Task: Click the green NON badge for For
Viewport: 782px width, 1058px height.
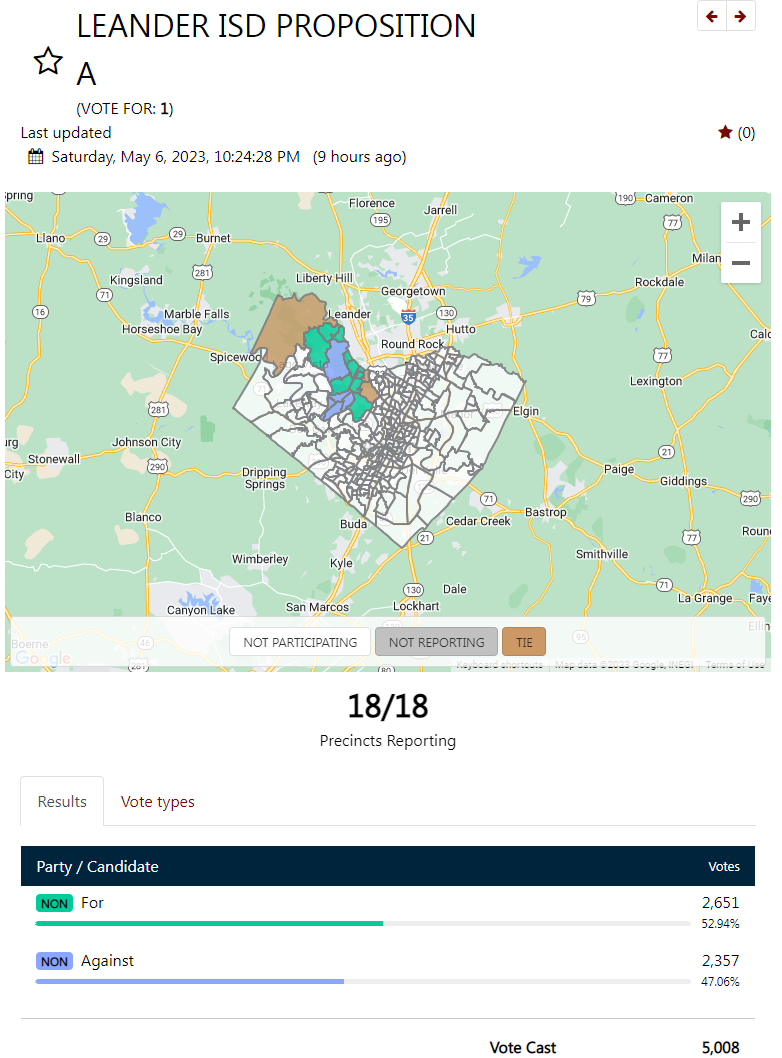Action: [55, 903]
